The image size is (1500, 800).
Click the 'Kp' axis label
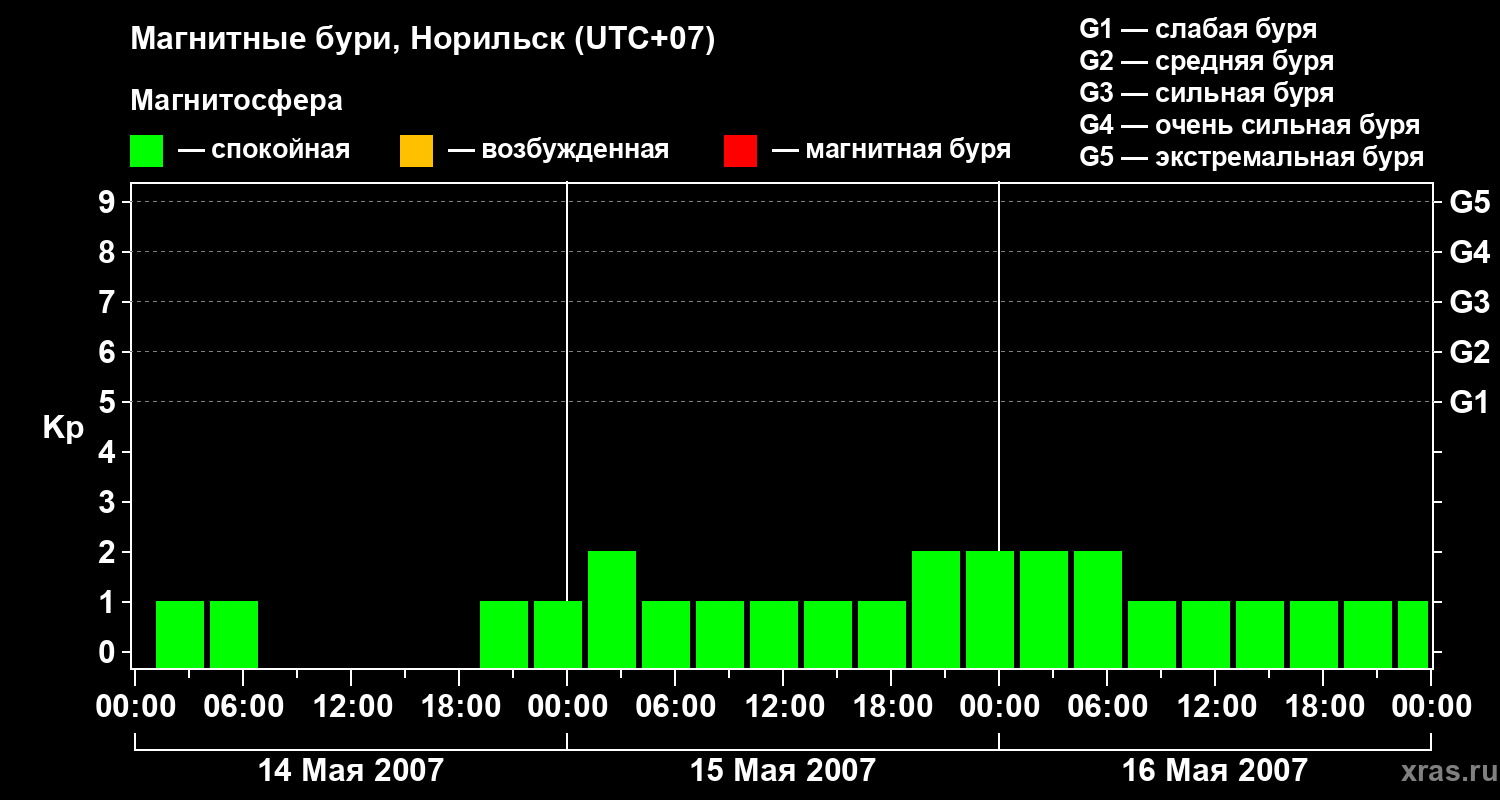coord(63,427)
